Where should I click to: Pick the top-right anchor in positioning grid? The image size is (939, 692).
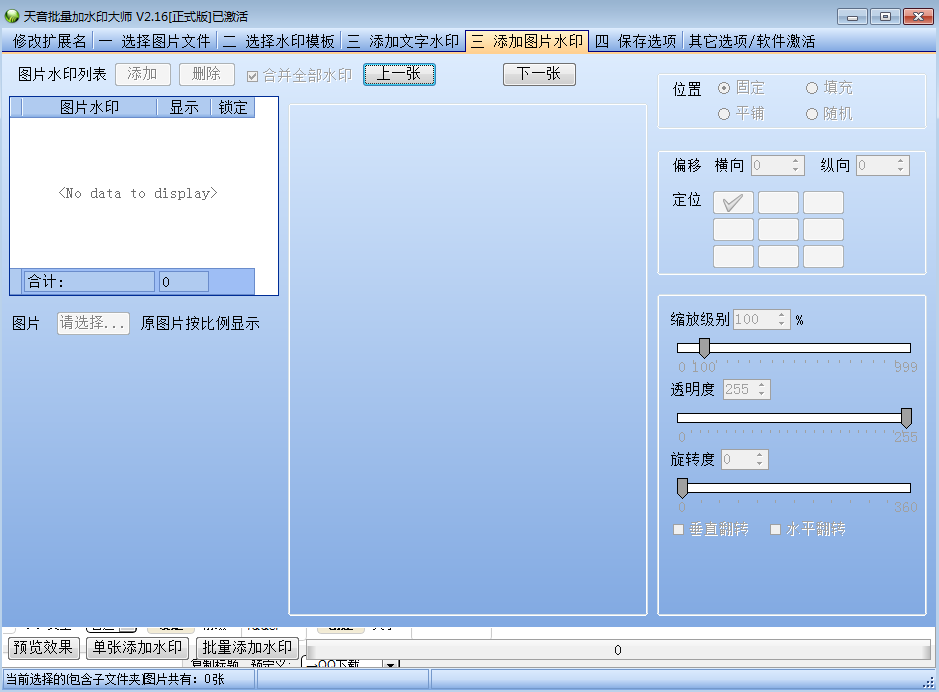[x=823, y=203]
